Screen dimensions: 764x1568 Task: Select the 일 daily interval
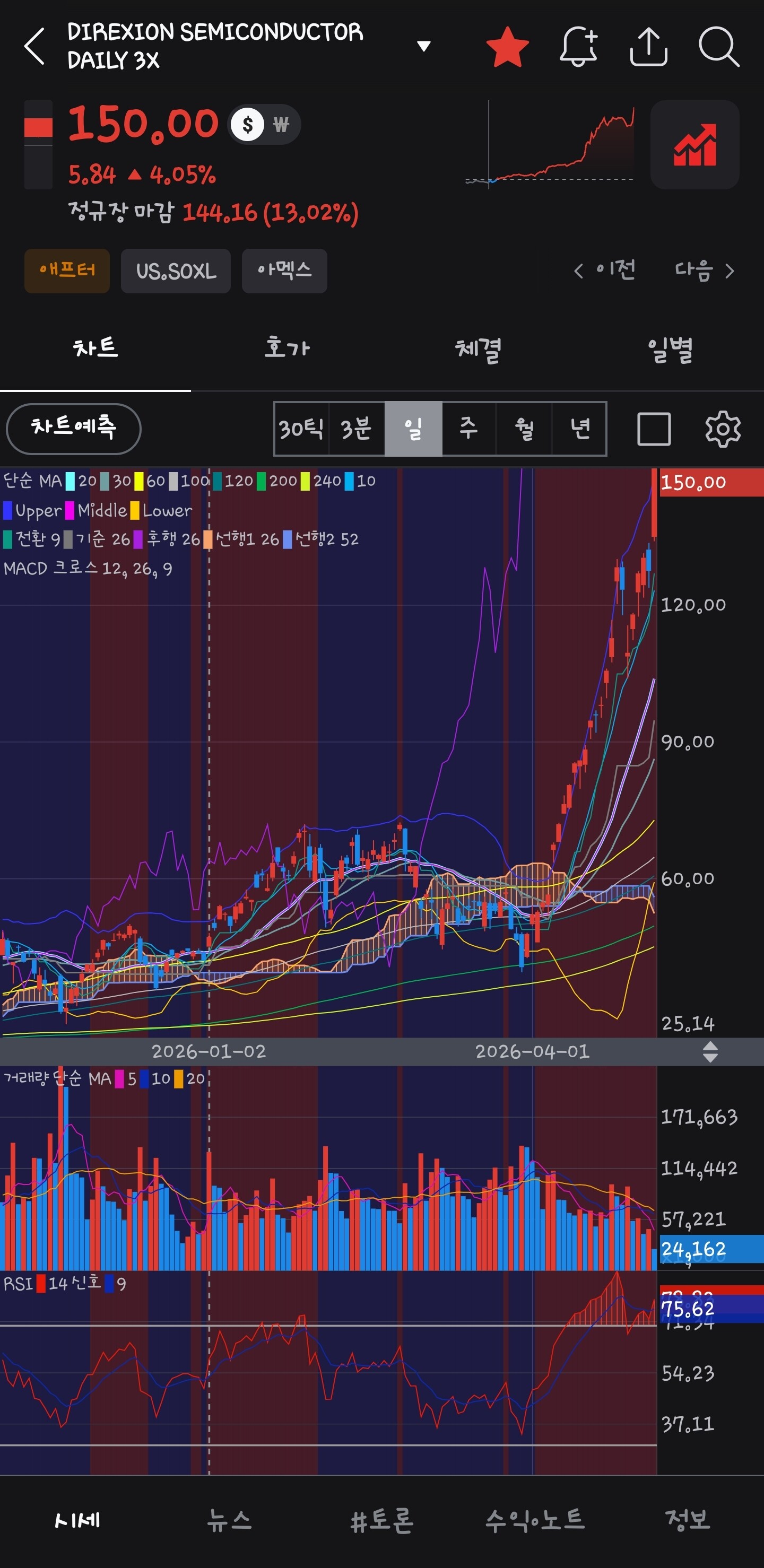pos(413,429)
